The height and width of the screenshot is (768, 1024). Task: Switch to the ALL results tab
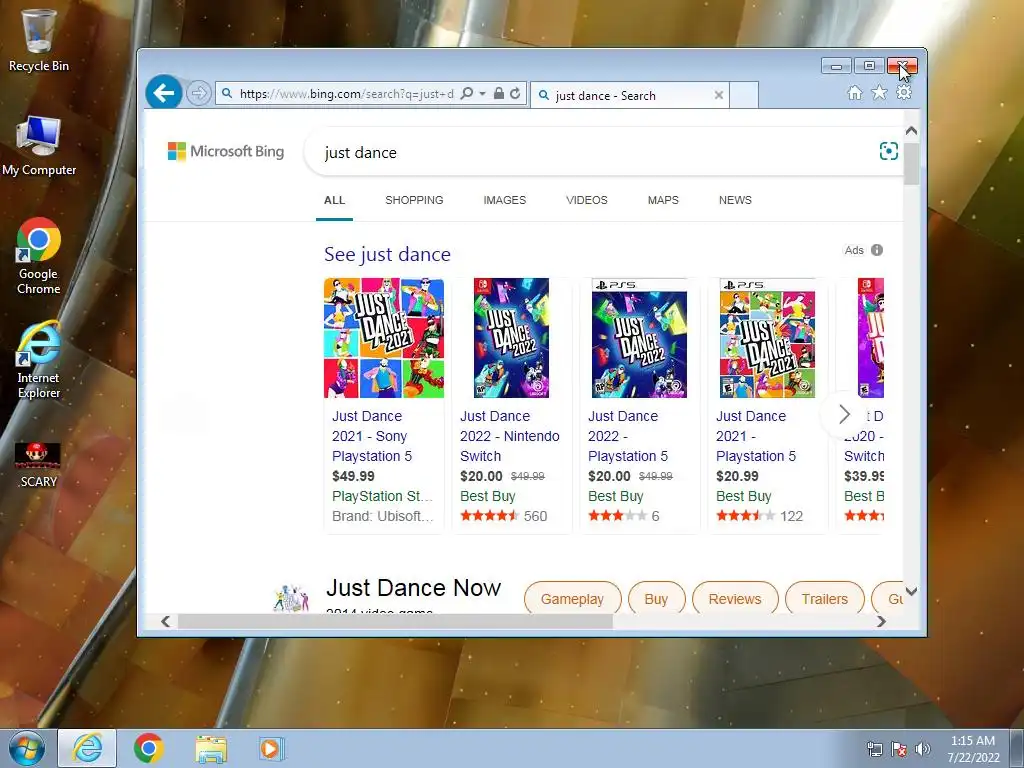click(334, 200)
